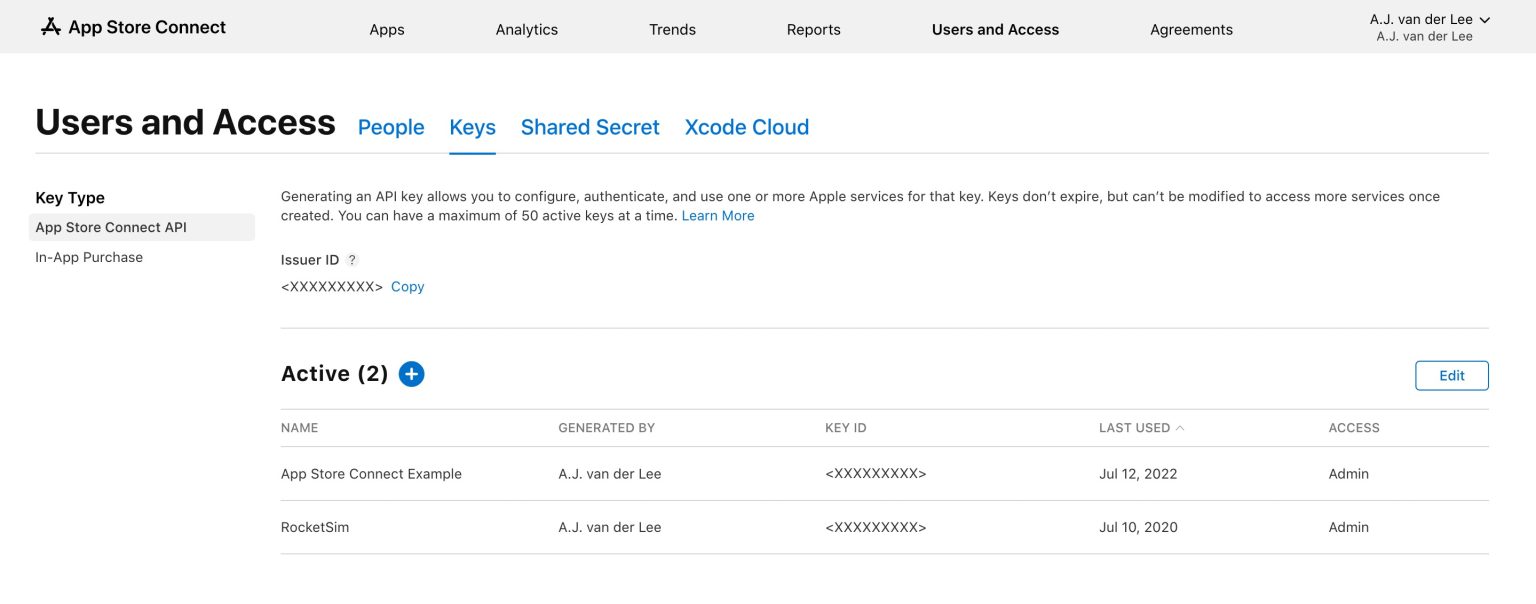
Task: Open Apps in the top navigation
Action: (x=387, y=29)
